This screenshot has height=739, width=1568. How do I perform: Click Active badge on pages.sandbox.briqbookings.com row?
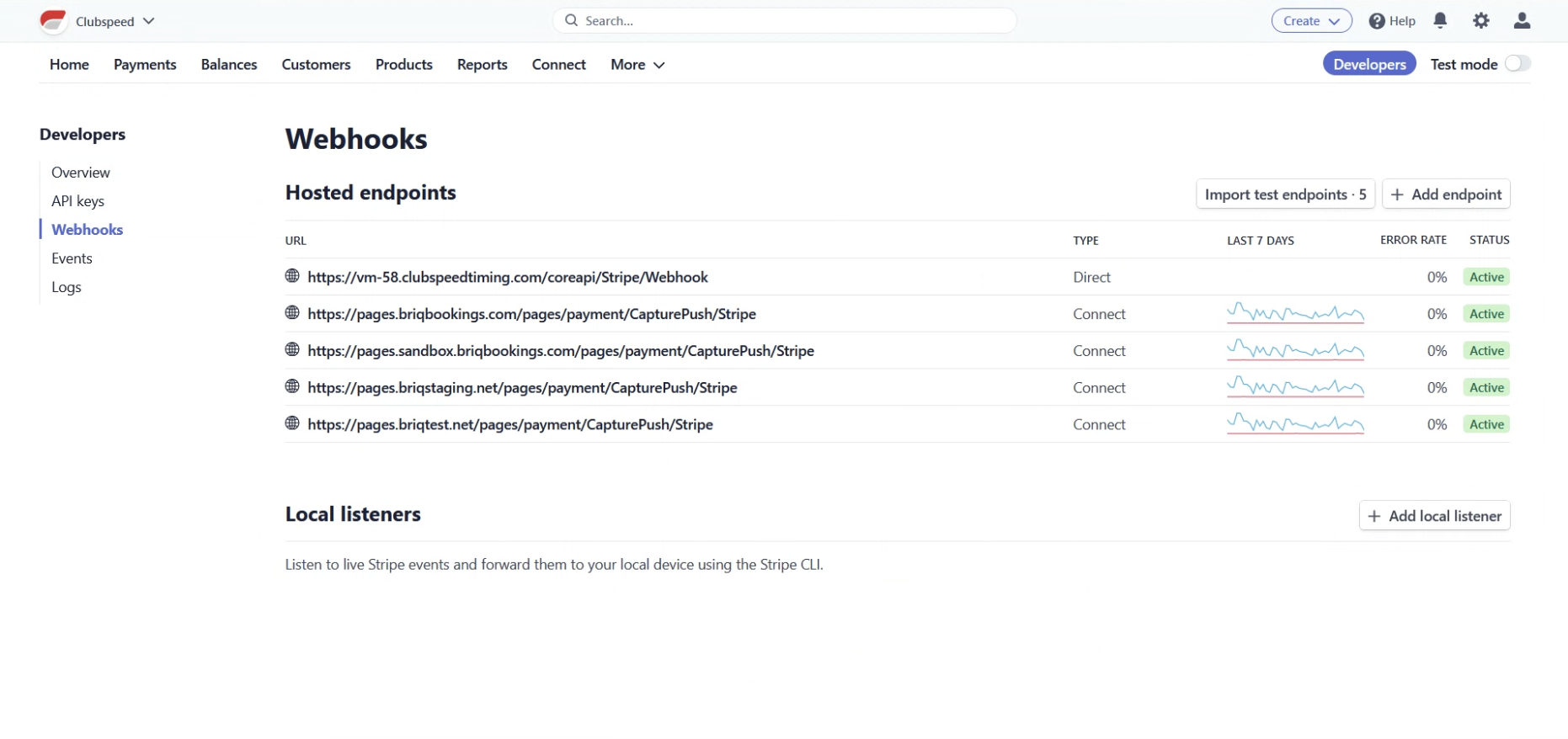pyautogui.click(x=1486, y=351)
